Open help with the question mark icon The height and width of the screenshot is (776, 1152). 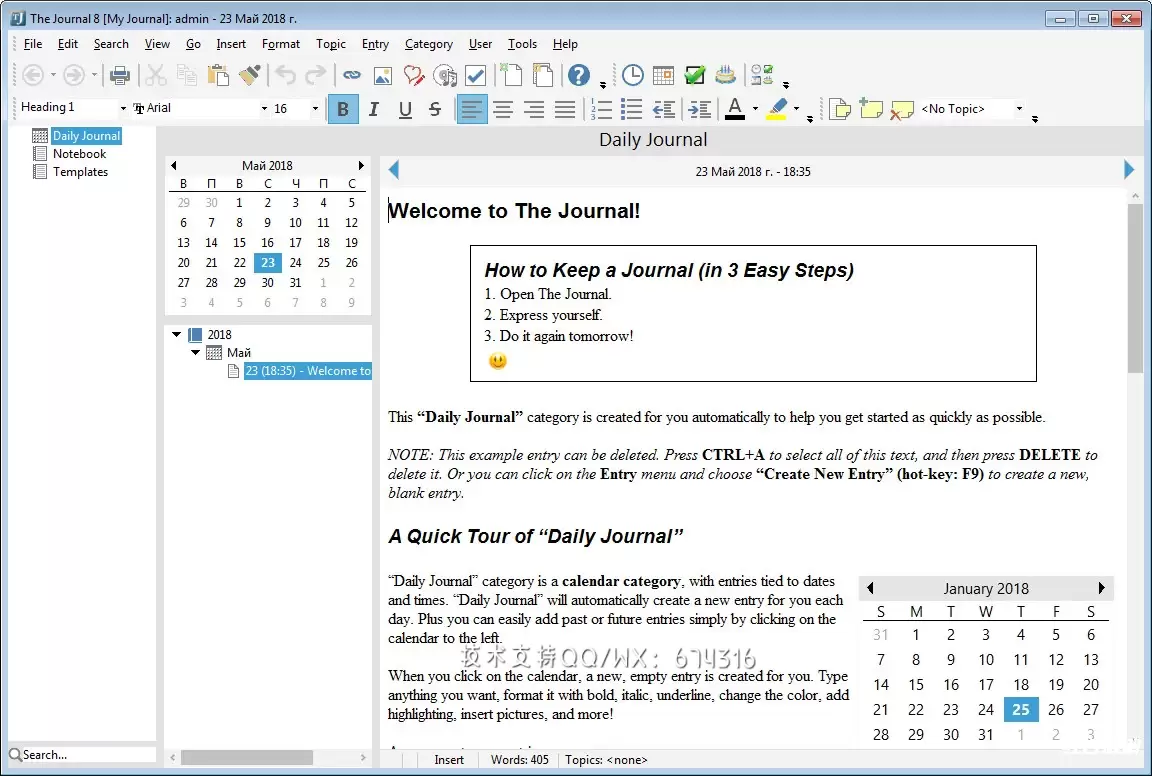pos(579,75)
